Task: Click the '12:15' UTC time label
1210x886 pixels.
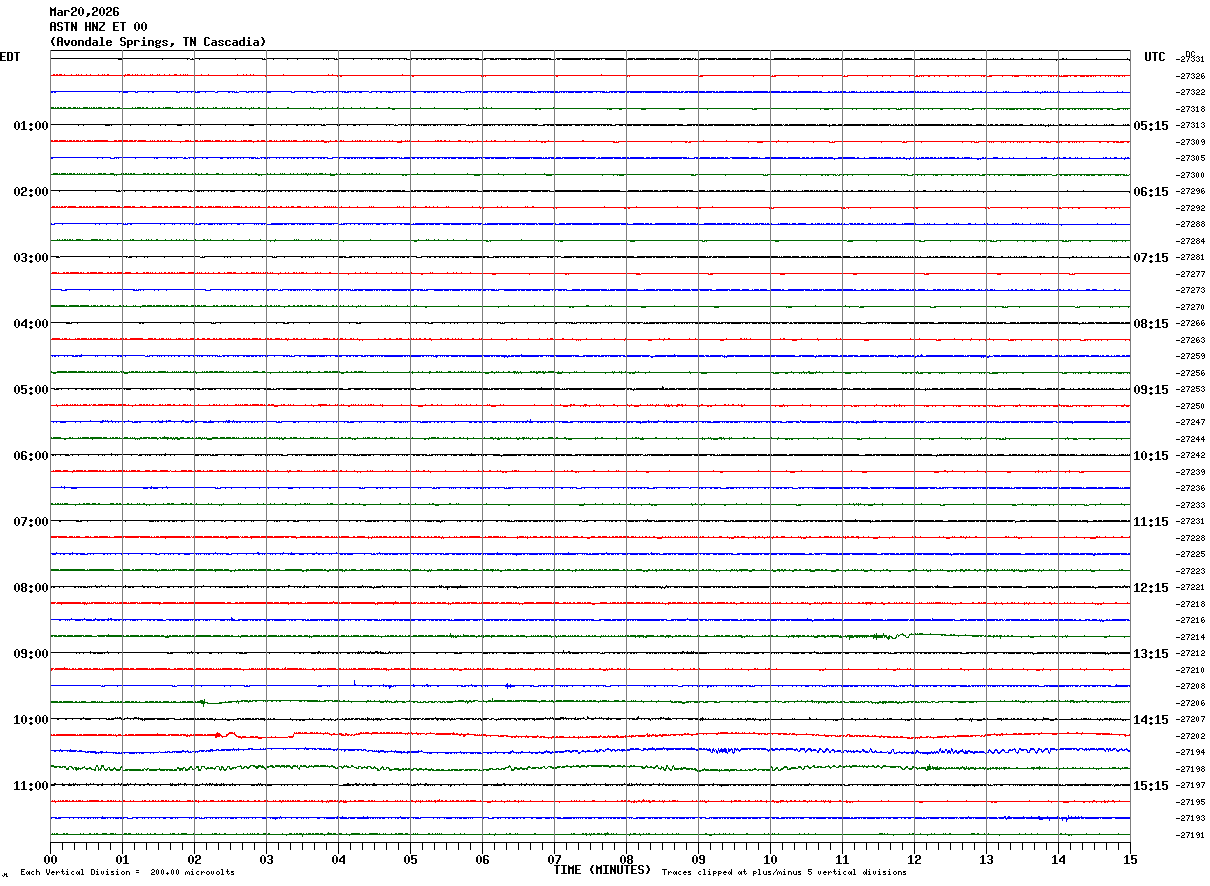Action: pos(1151,588)
